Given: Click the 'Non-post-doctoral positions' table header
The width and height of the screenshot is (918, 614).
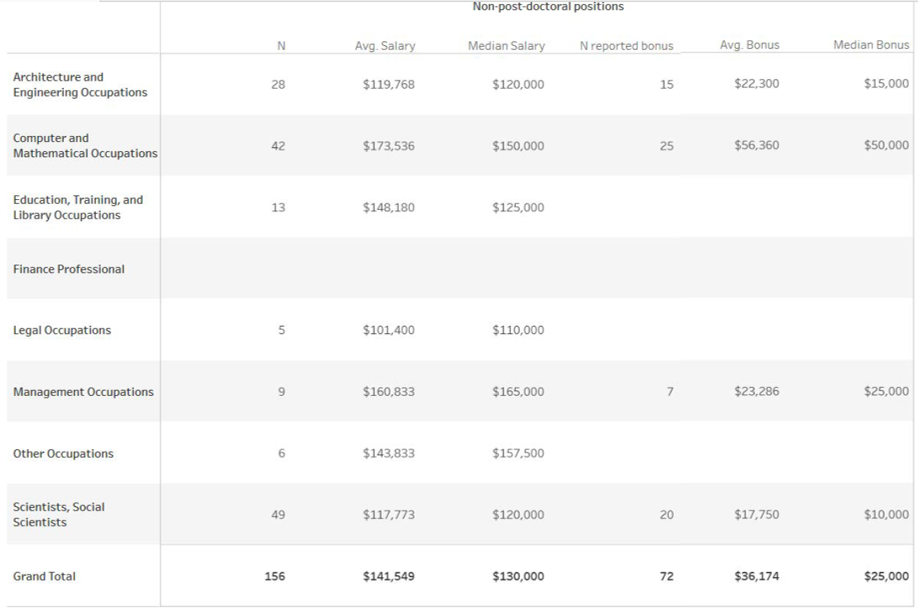Looking at the screenshot, I should click(547, 7).
